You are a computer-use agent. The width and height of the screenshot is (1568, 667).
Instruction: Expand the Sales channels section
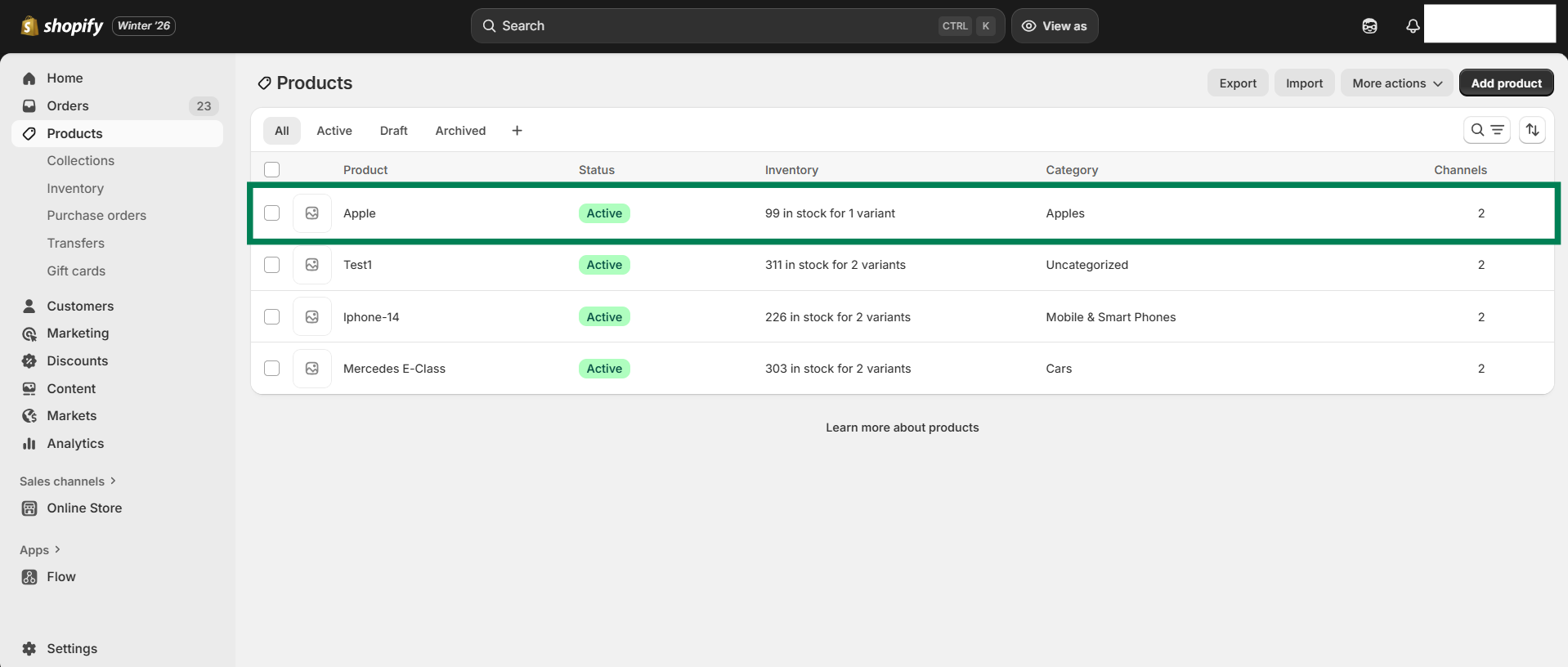[113, 481]
